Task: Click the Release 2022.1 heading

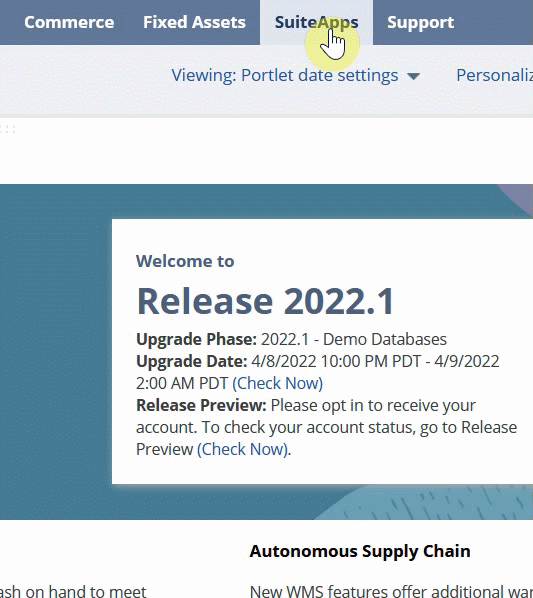Action: (x=265, y=301)
